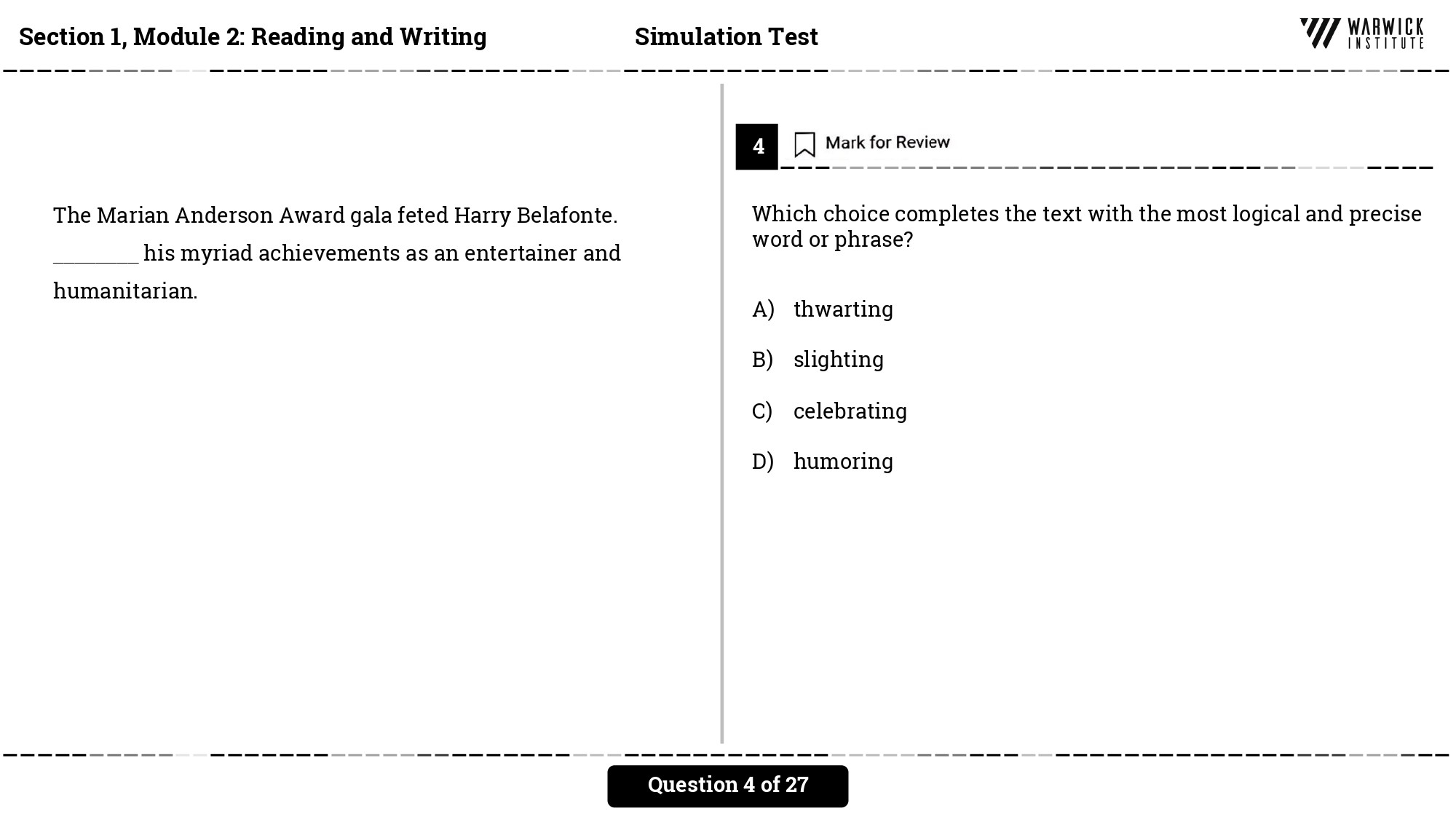Open the Question 4 of 27 navigator

(x=727, y=786)
